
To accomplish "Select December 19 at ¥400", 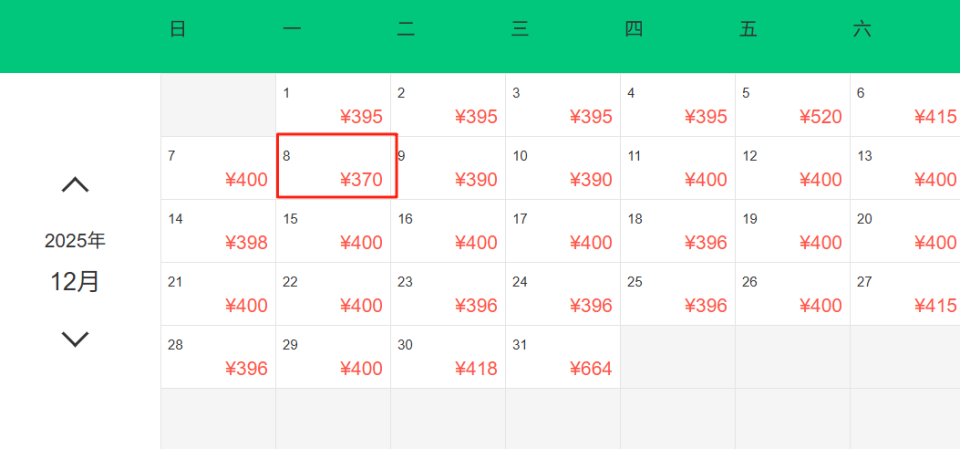I will pos(792,231).
